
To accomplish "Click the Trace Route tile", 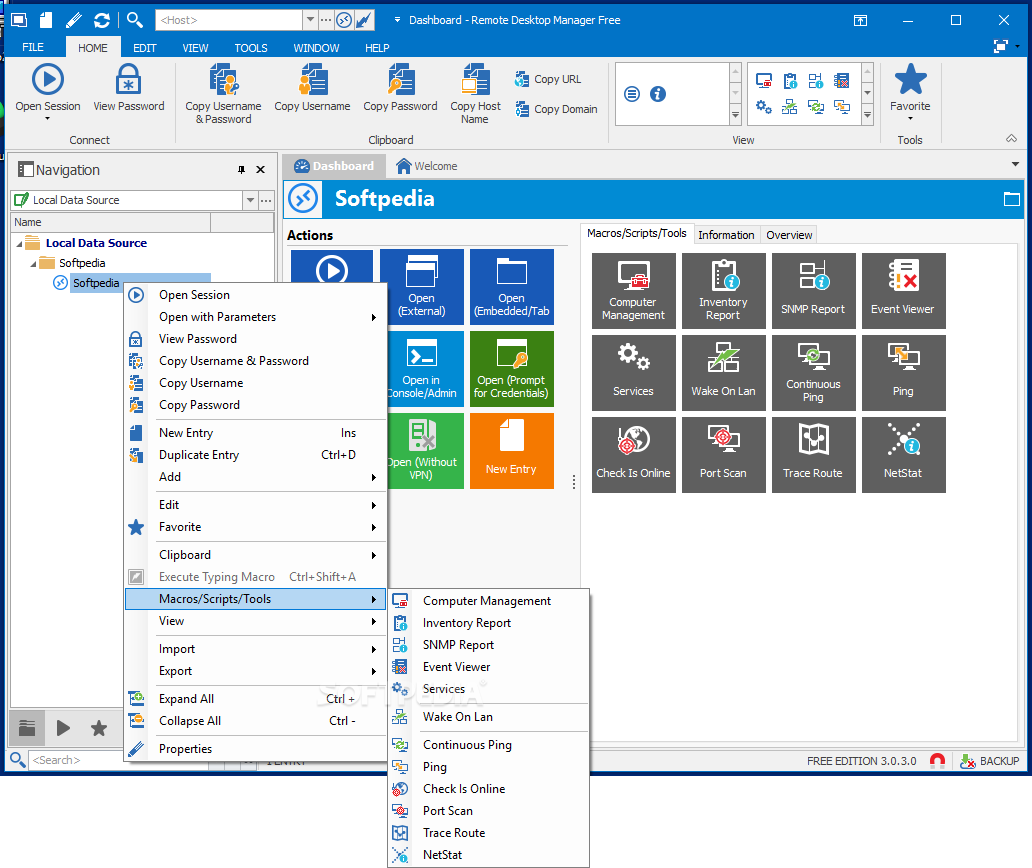I will (813, 455).
